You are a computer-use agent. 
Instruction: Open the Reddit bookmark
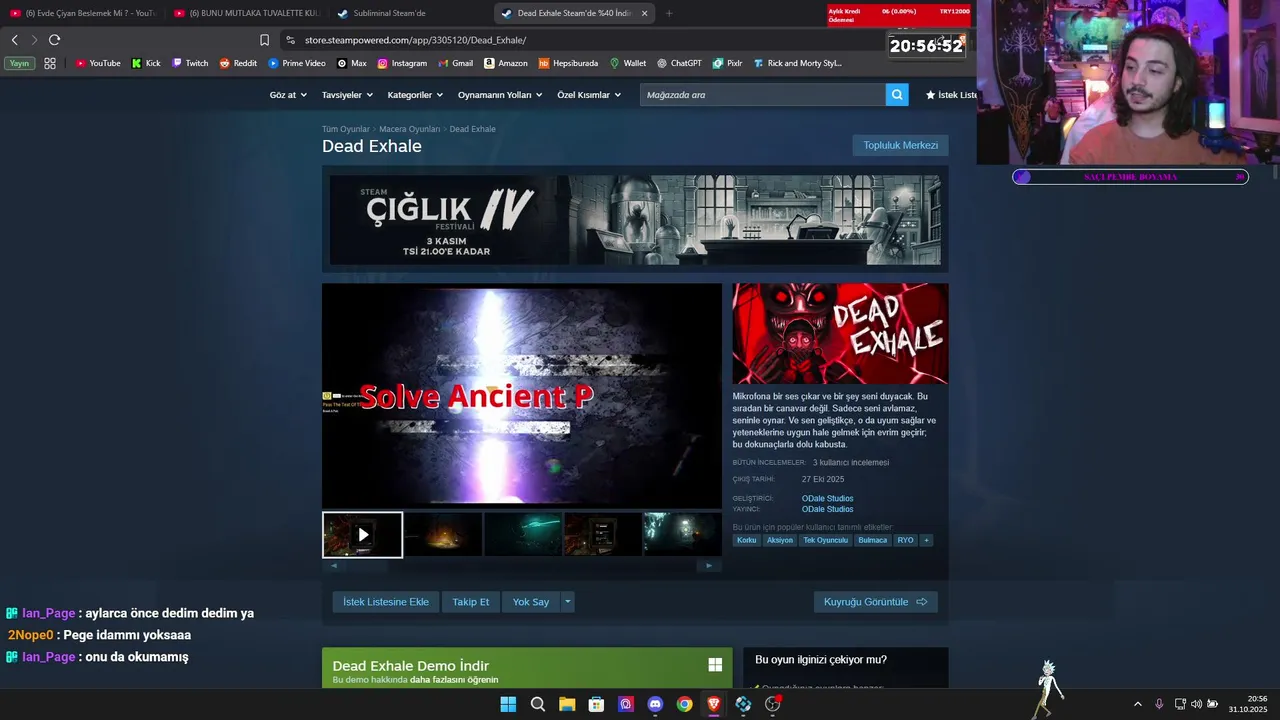[238, 63]
